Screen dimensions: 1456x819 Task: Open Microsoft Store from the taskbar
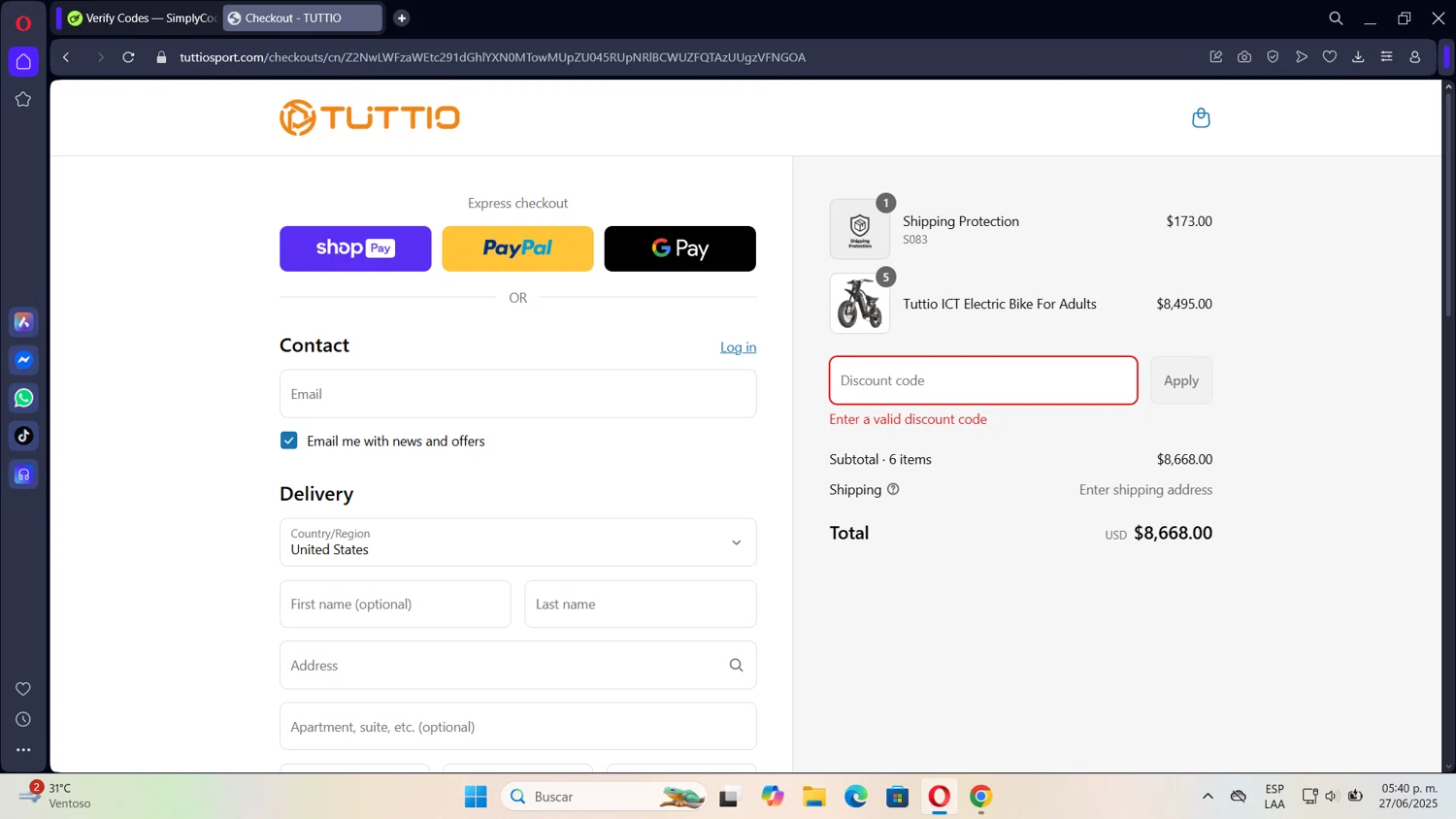click(x=898, y=797)
